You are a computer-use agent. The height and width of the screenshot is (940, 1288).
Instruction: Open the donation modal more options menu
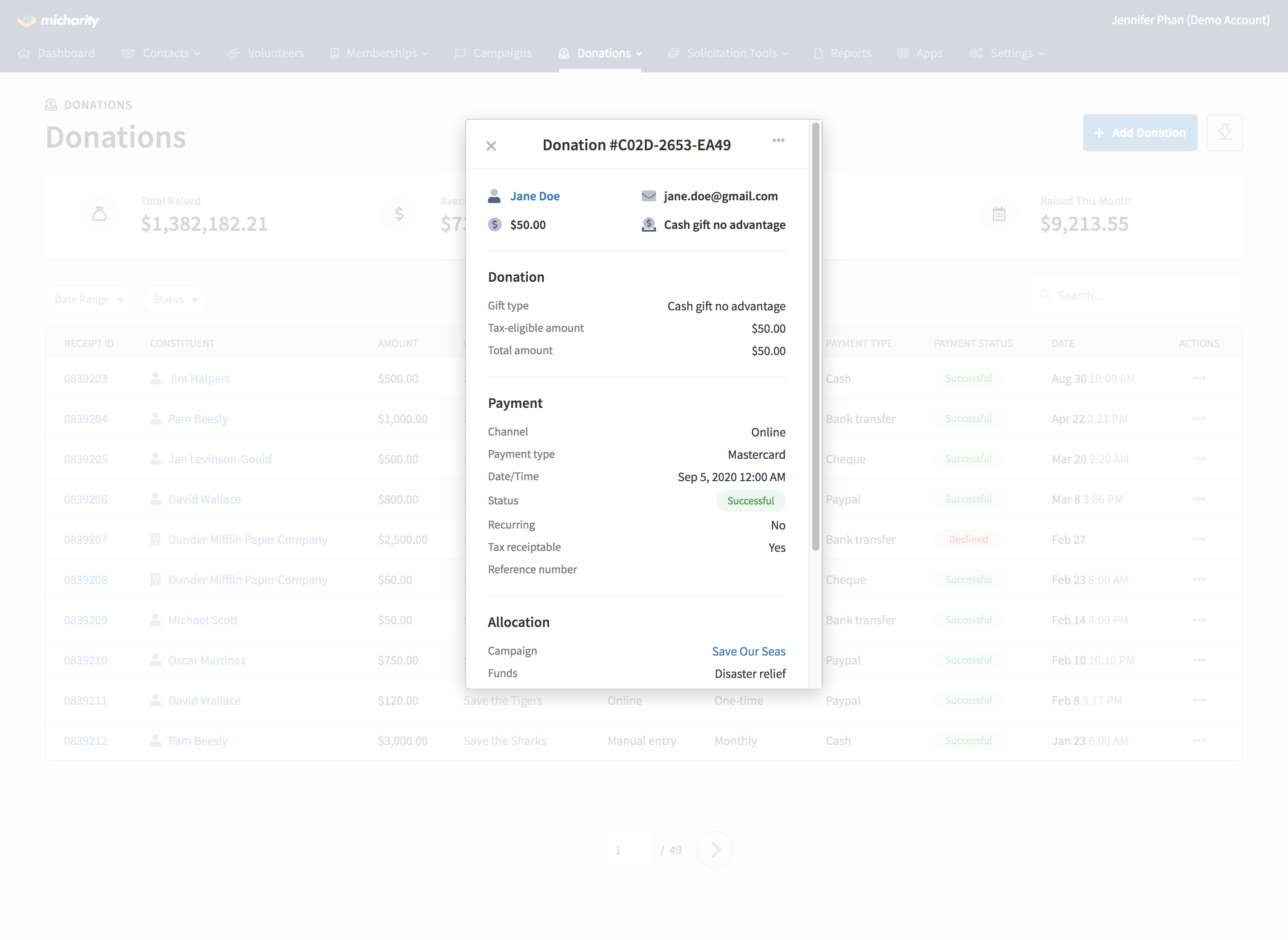[778, 140]
